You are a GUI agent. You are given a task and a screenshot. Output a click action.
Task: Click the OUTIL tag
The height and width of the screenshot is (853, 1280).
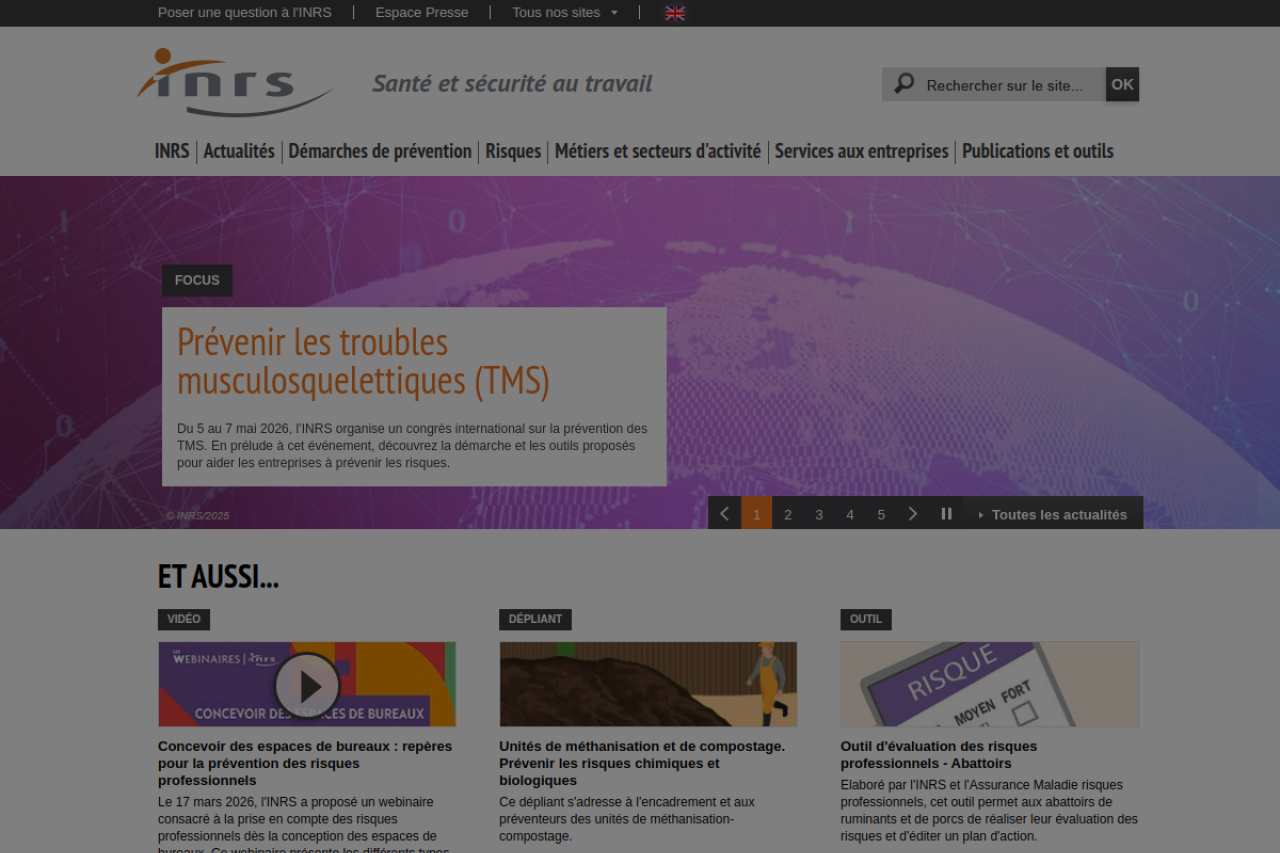(x=866, y=619)
